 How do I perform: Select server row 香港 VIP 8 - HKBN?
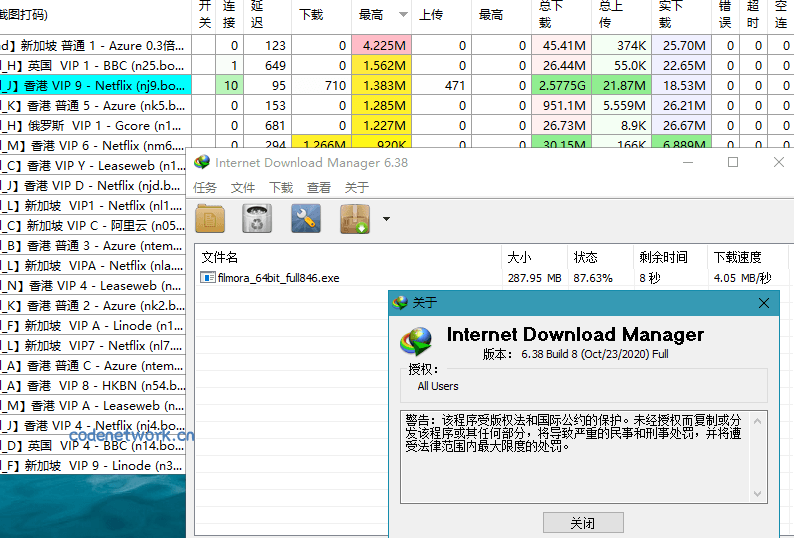(93, 386)
